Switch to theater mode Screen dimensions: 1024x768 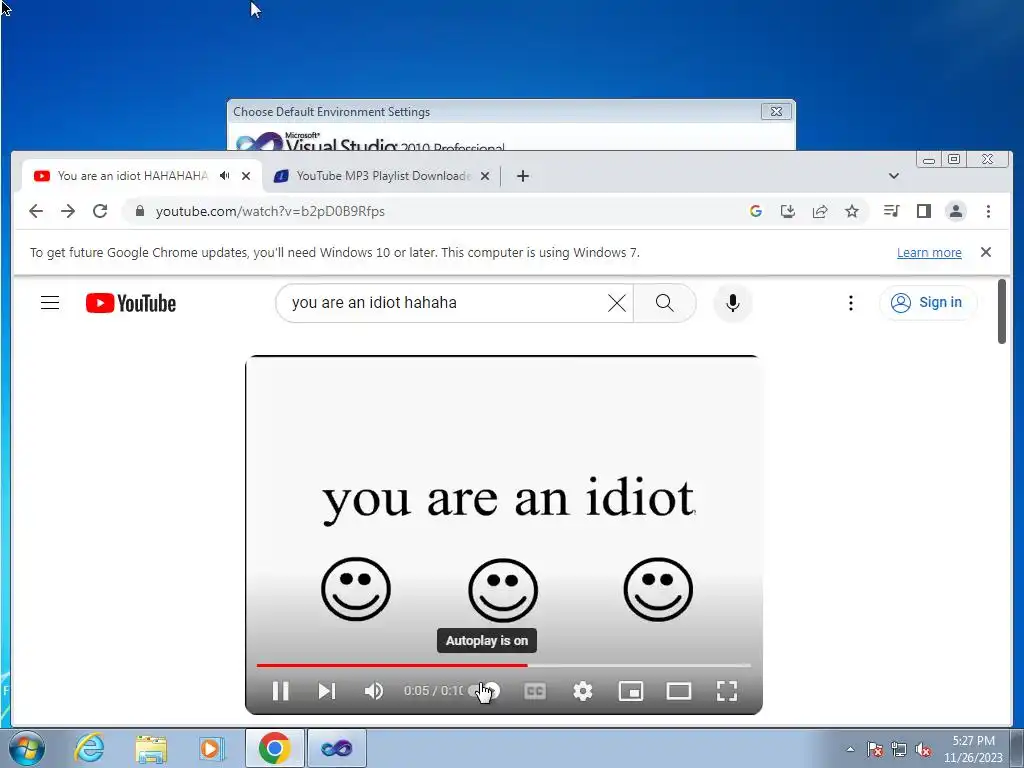(x=679, y=691)
